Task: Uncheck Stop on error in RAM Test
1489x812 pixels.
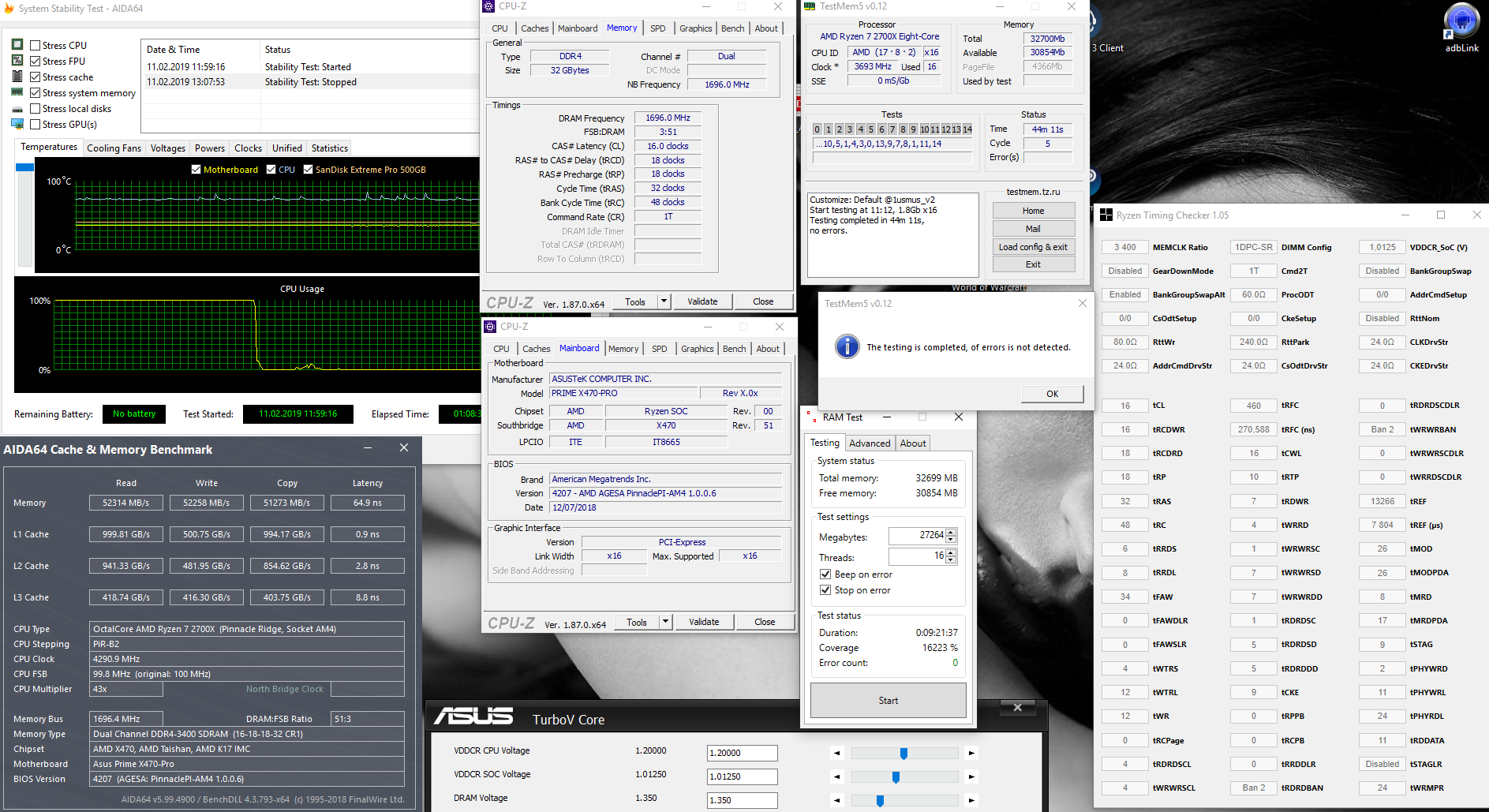Action: (x=825, y=589)
